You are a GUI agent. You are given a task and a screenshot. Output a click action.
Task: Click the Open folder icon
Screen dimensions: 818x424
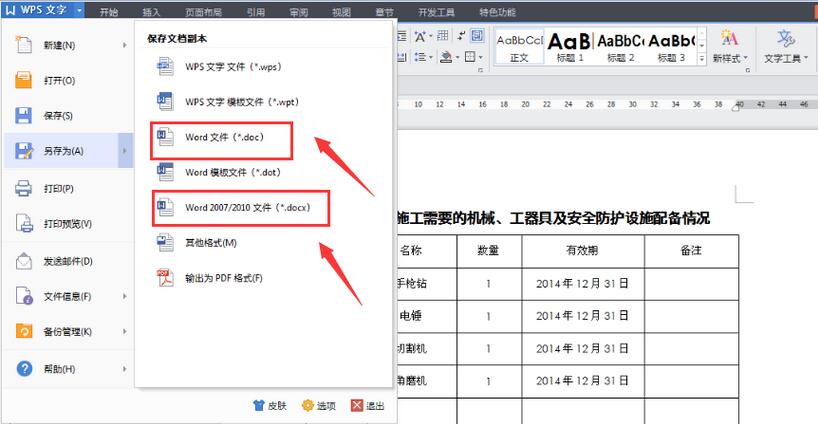coord(23,80)
